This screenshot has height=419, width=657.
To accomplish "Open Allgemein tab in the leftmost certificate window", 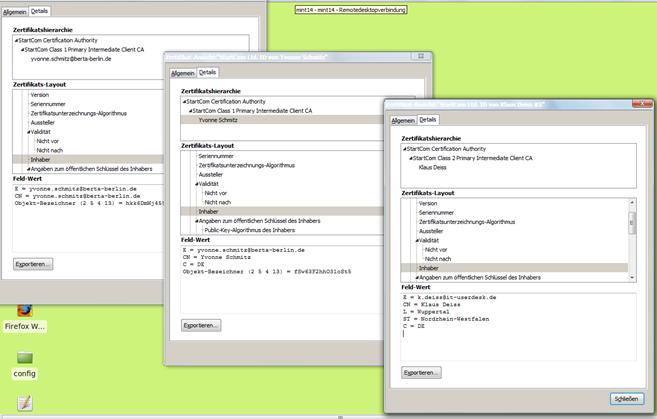I will click(x=15, y=12).
